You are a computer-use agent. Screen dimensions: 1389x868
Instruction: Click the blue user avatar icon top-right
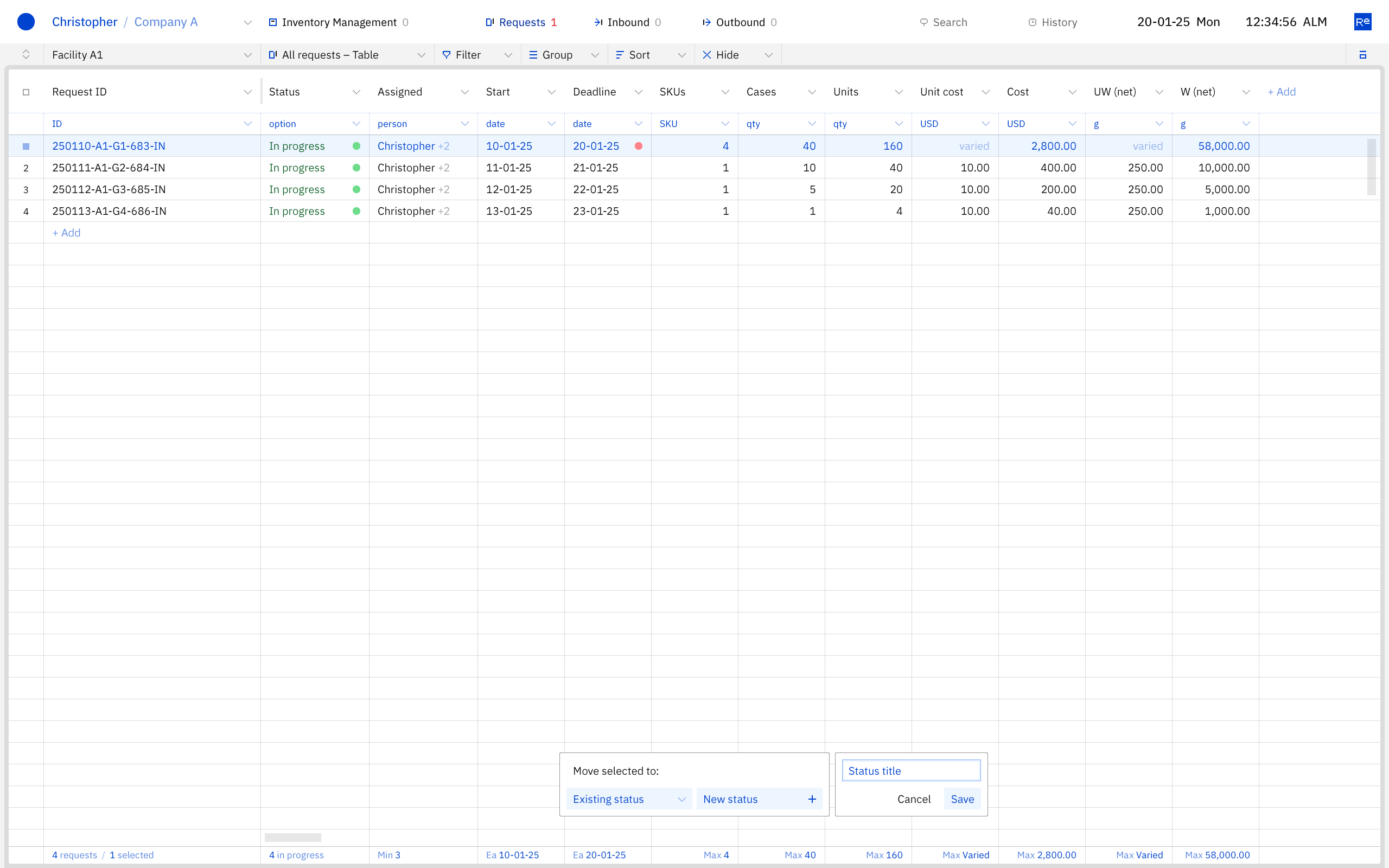pos(1362,22)
